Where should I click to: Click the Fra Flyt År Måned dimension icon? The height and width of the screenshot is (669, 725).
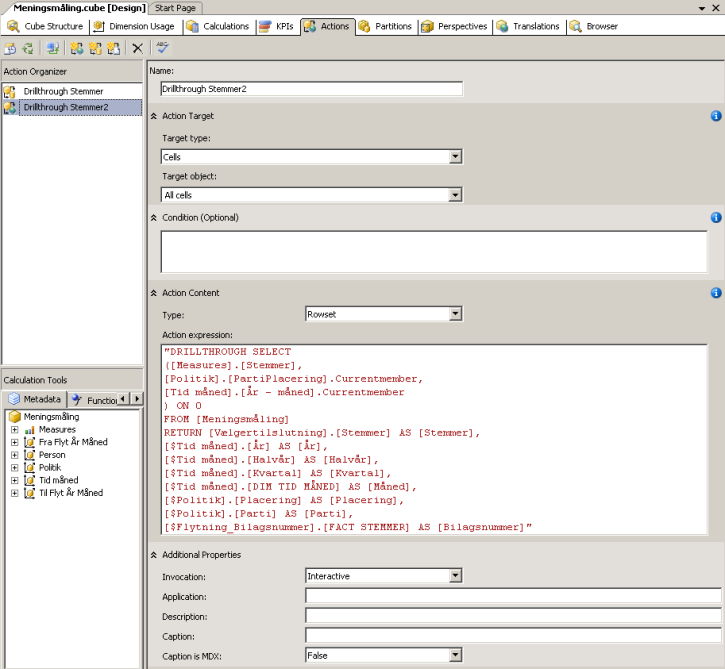coord(30,442)
